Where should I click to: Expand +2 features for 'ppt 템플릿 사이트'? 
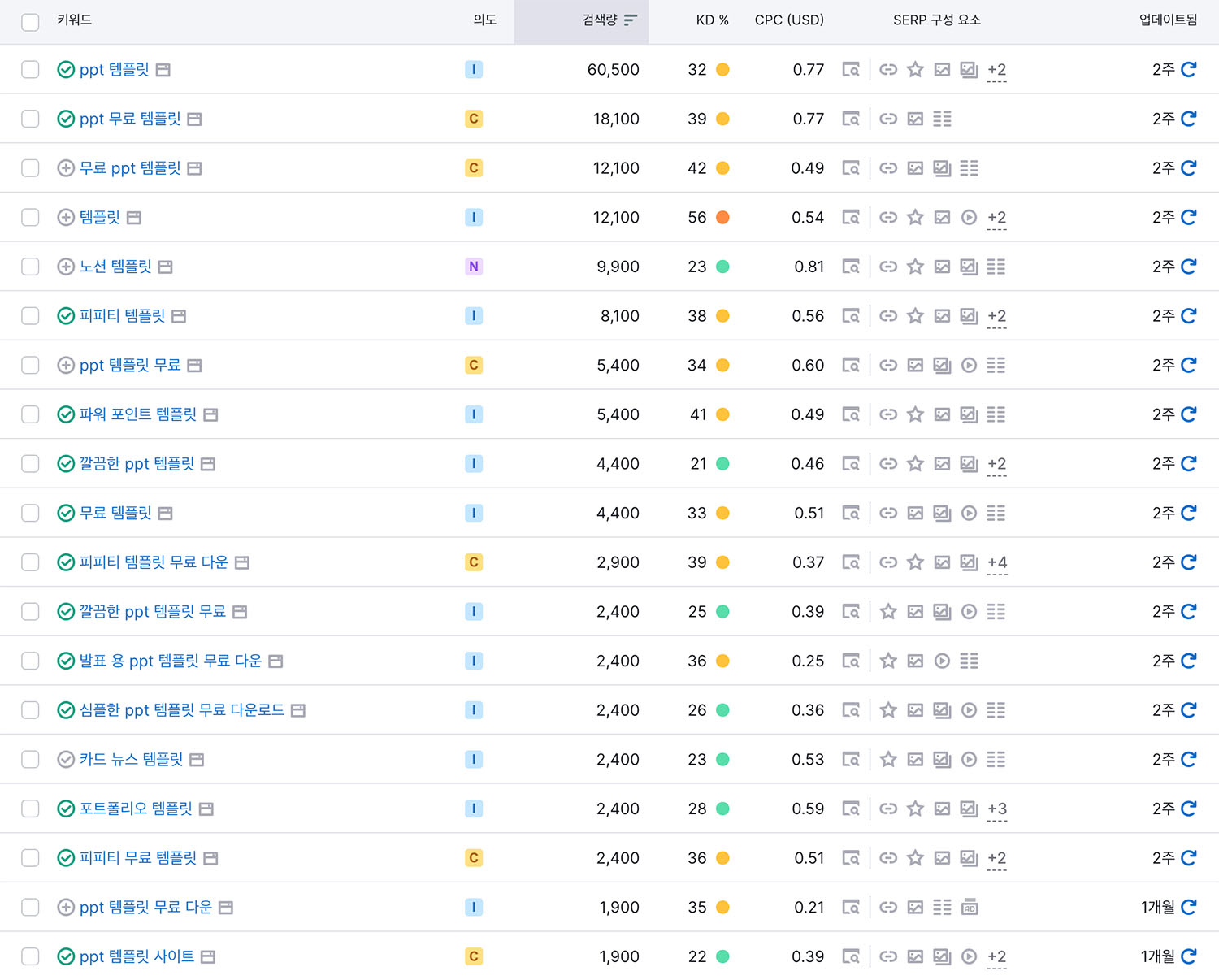coord(996,957)
